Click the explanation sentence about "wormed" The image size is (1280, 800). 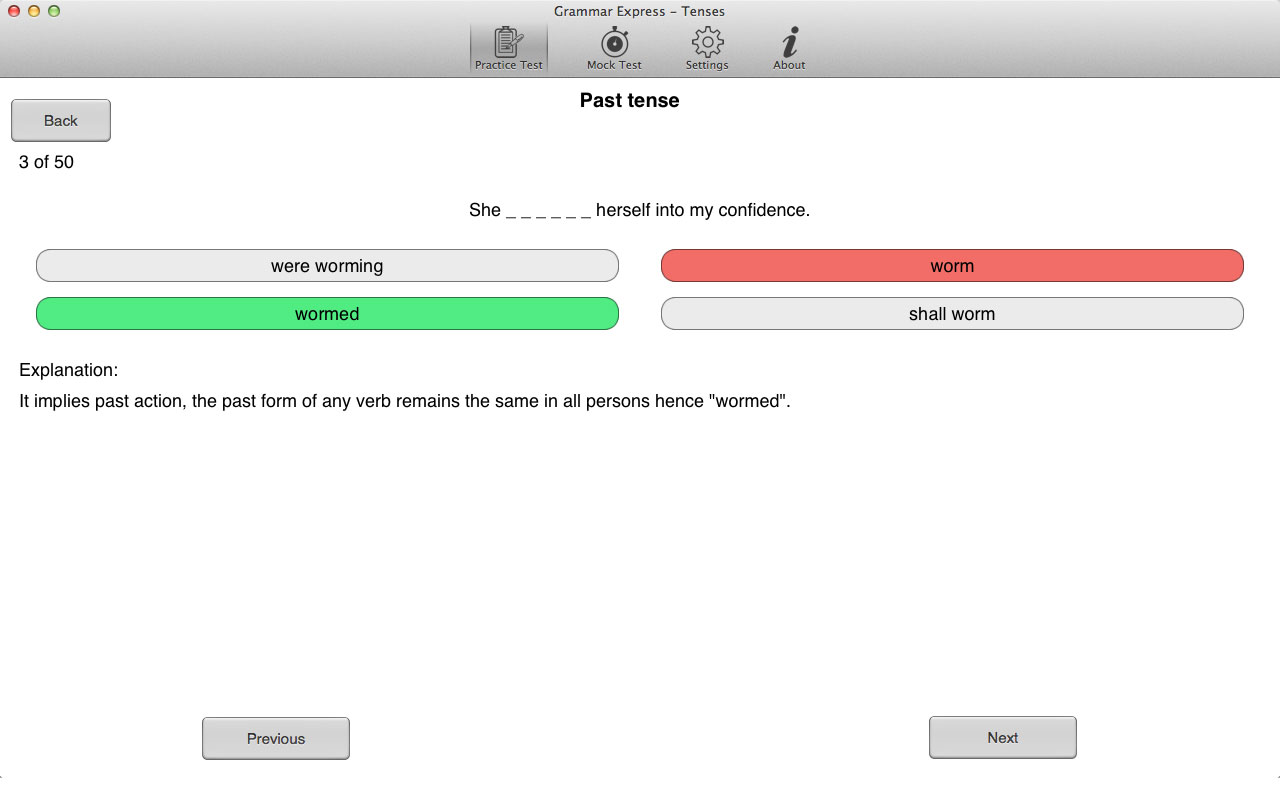[x=404, y=402]
